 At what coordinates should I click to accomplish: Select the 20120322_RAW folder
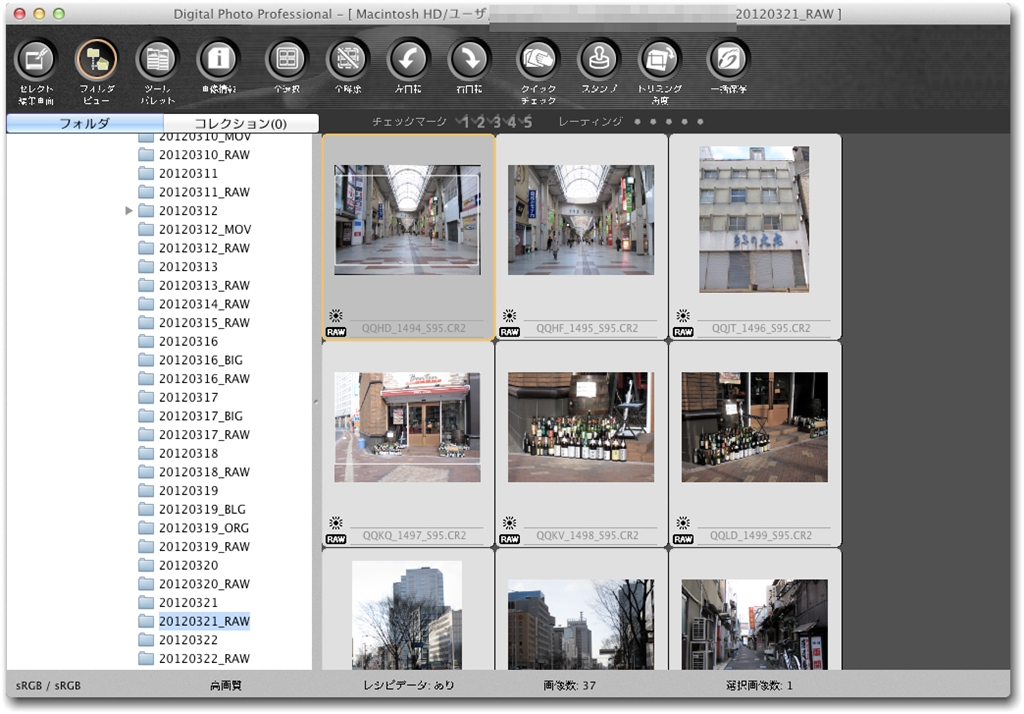coord(204,659)
